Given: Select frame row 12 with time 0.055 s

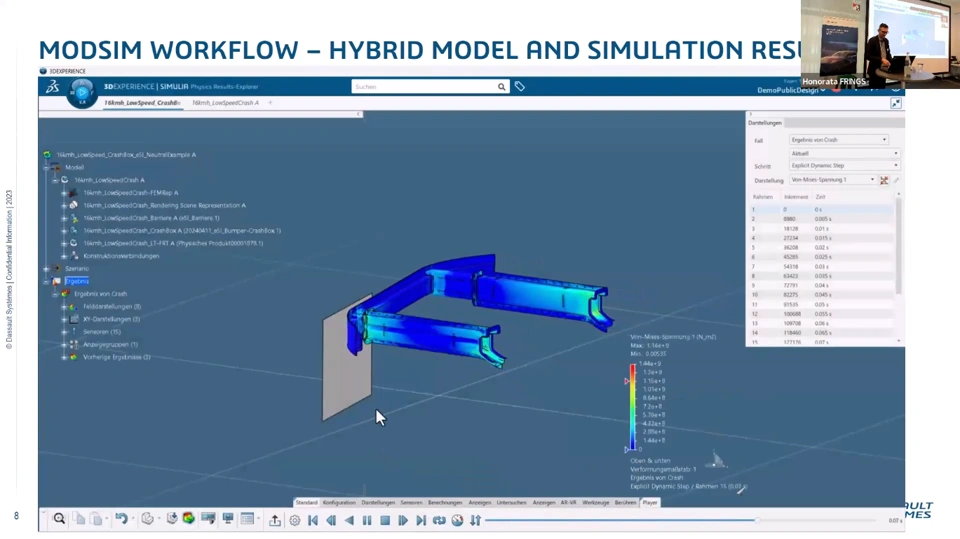Looking at the screenshot, I should pyautogui.click(x=822, y=314).
